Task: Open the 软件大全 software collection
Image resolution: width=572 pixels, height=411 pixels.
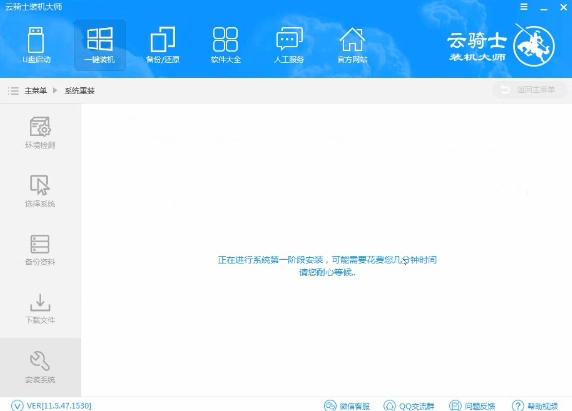Action: (225, 45)
